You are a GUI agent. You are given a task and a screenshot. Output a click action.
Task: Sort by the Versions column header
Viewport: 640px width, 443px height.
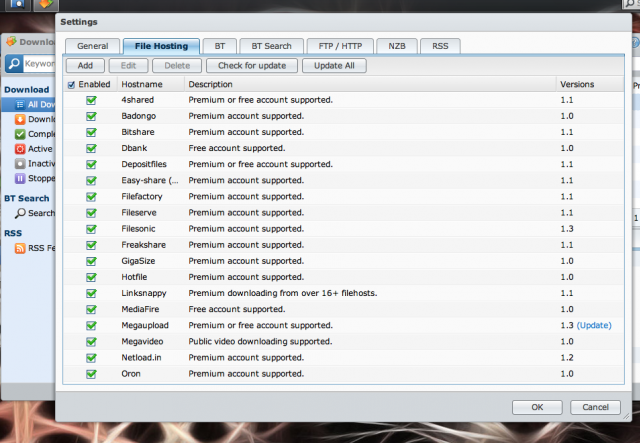[x=590, y=85]
